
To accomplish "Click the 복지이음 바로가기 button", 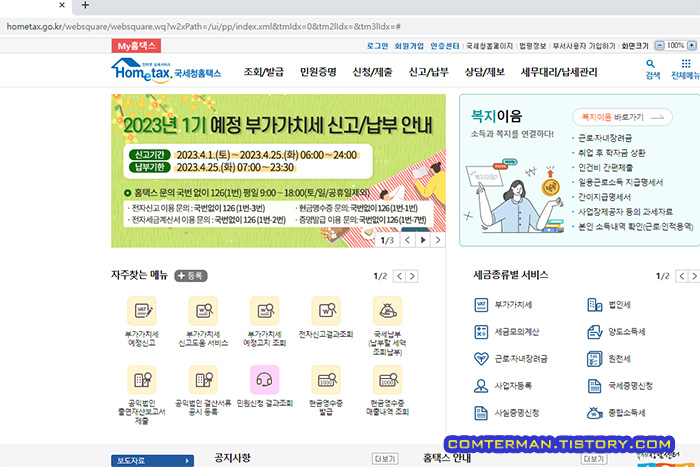I will [x=622, y=117].
